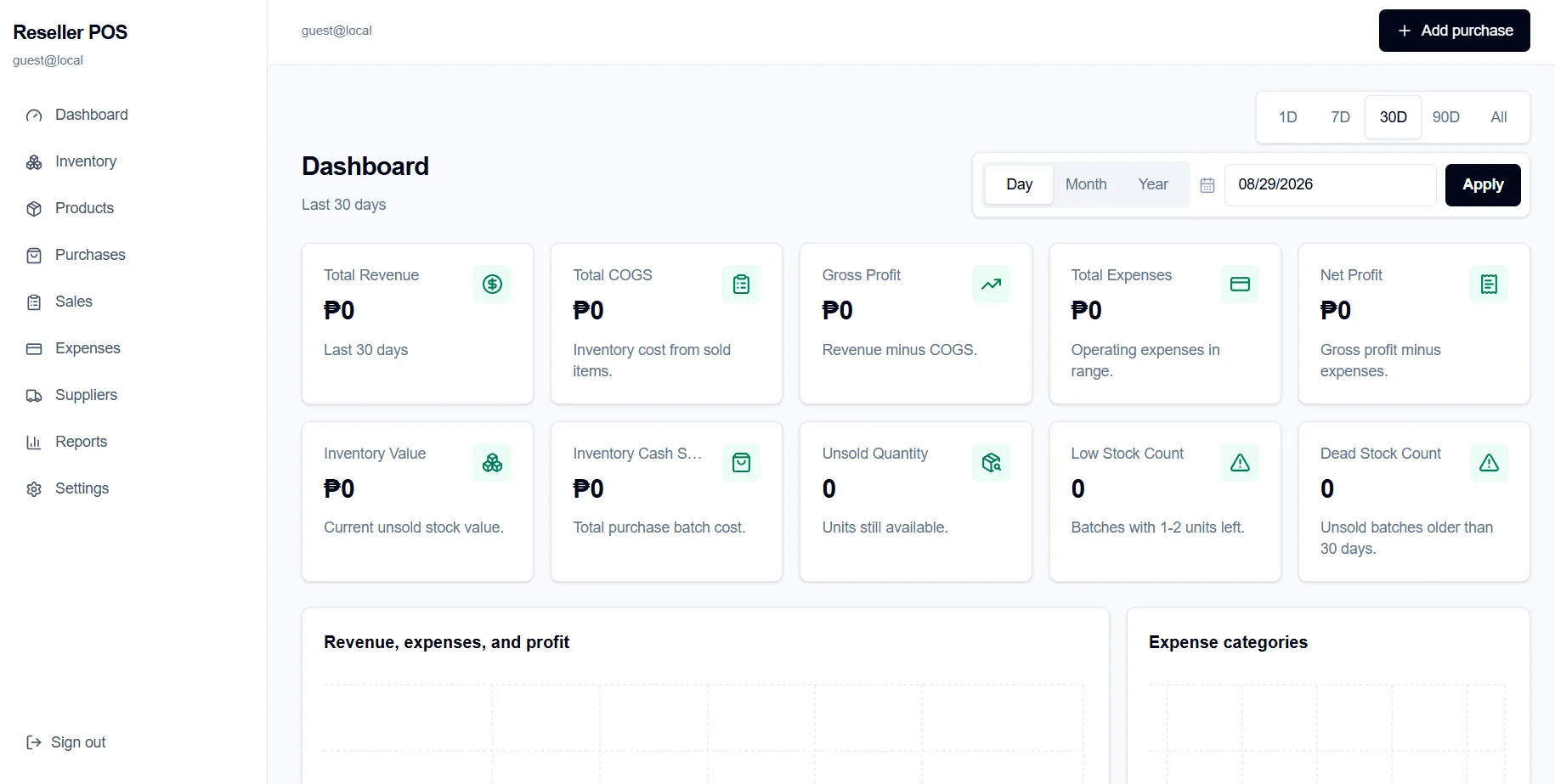The height and width of the screenshot is (784, 1555).
Task: Click the Sales clipboard icon in sidebar
Action: [x=34, y=302]
